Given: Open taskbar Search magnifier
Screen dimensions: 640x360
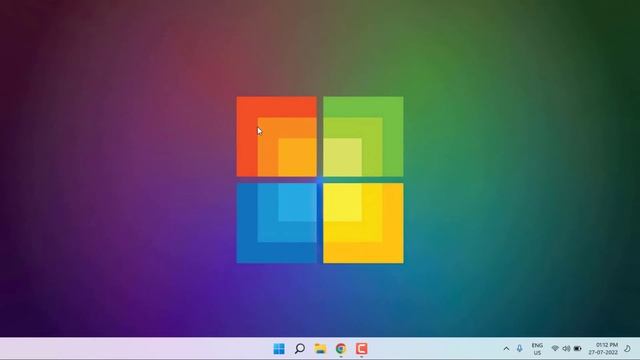Looking at the screenshot, I should [300, 349].
